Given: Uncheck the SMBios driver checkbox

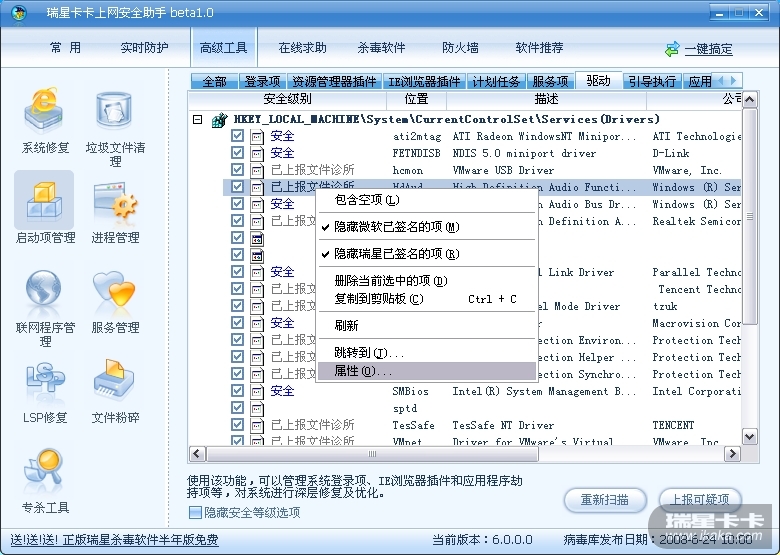Looking at the screenshot, I should 237,391.
